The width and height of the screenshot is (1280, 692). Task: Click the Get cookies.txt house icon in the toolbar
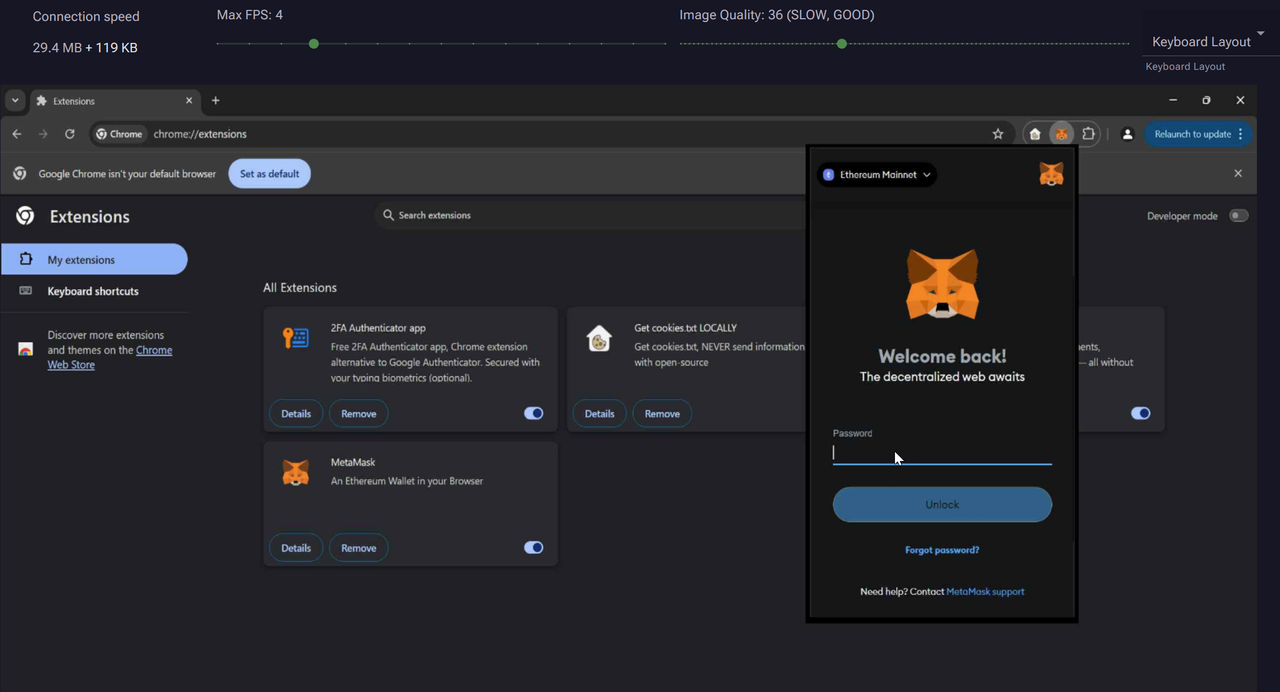[1035, 134]
